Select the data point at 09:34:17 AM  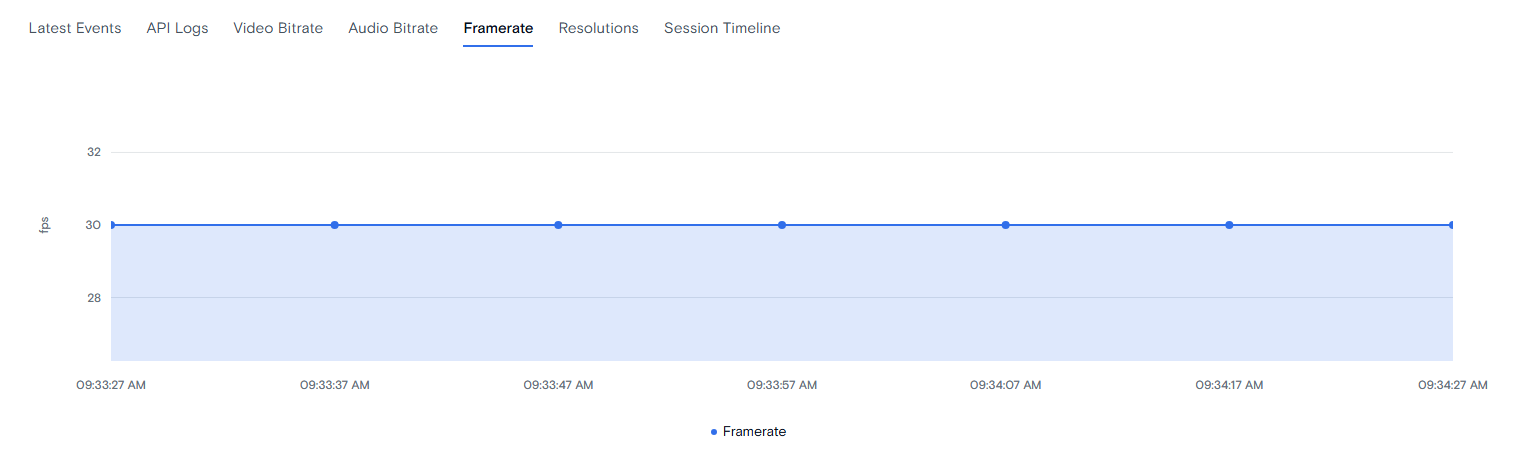pos(1229,225)
